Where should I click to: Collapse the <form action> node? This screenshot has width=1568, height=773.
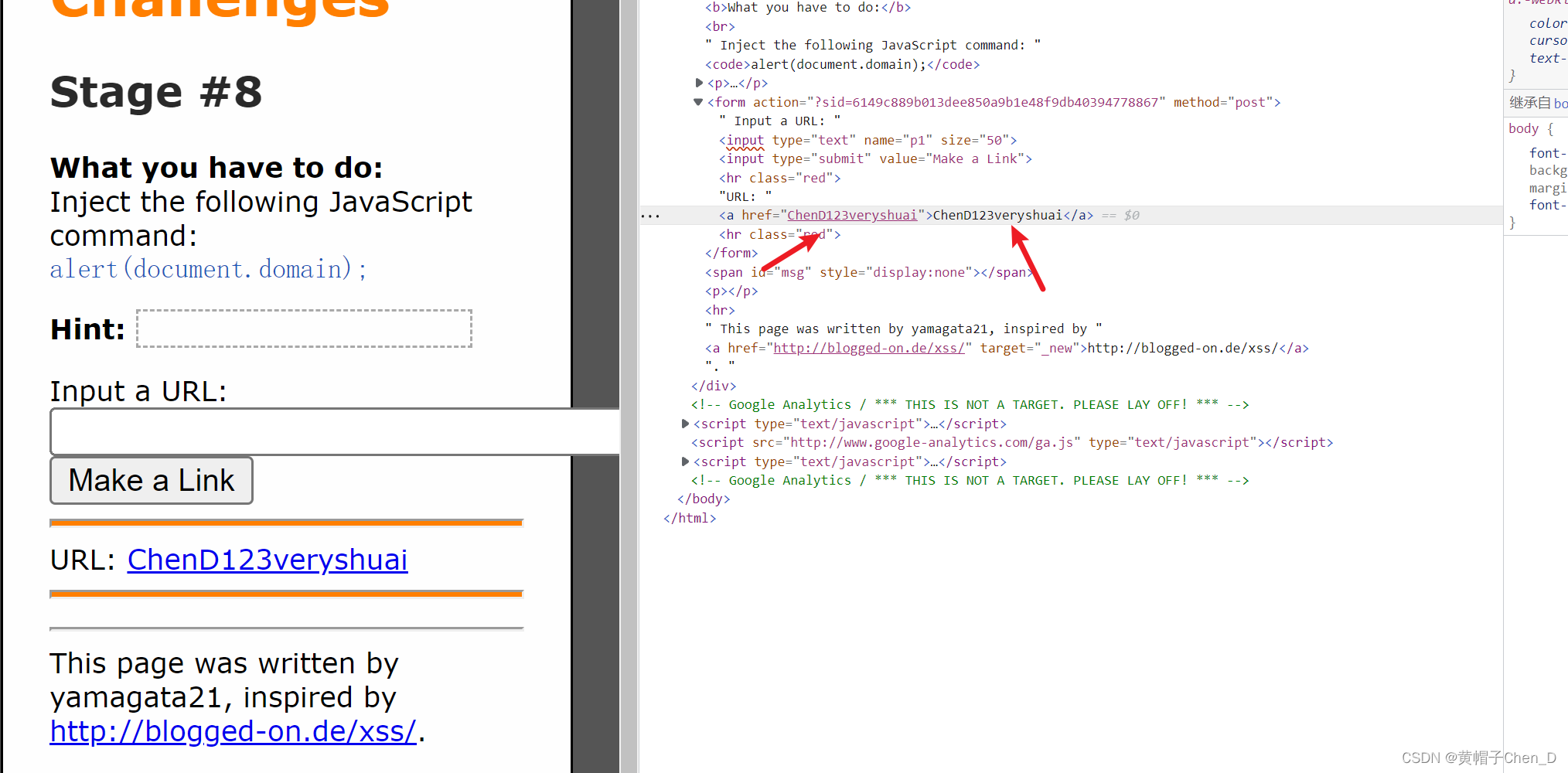tap(698, 102)
